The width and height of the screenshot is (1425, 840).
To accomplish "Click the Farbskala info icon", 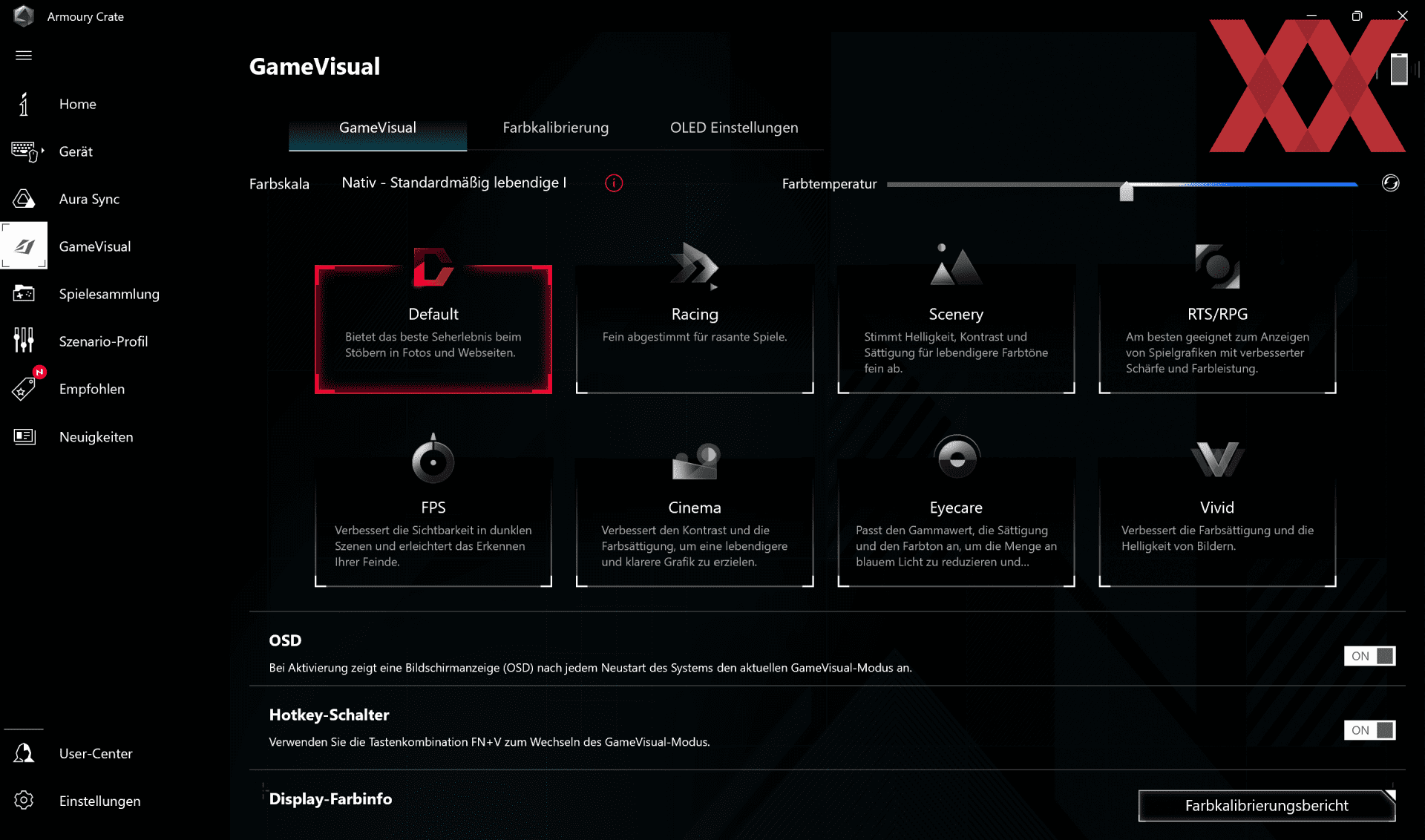I will [x=614, y=183].
